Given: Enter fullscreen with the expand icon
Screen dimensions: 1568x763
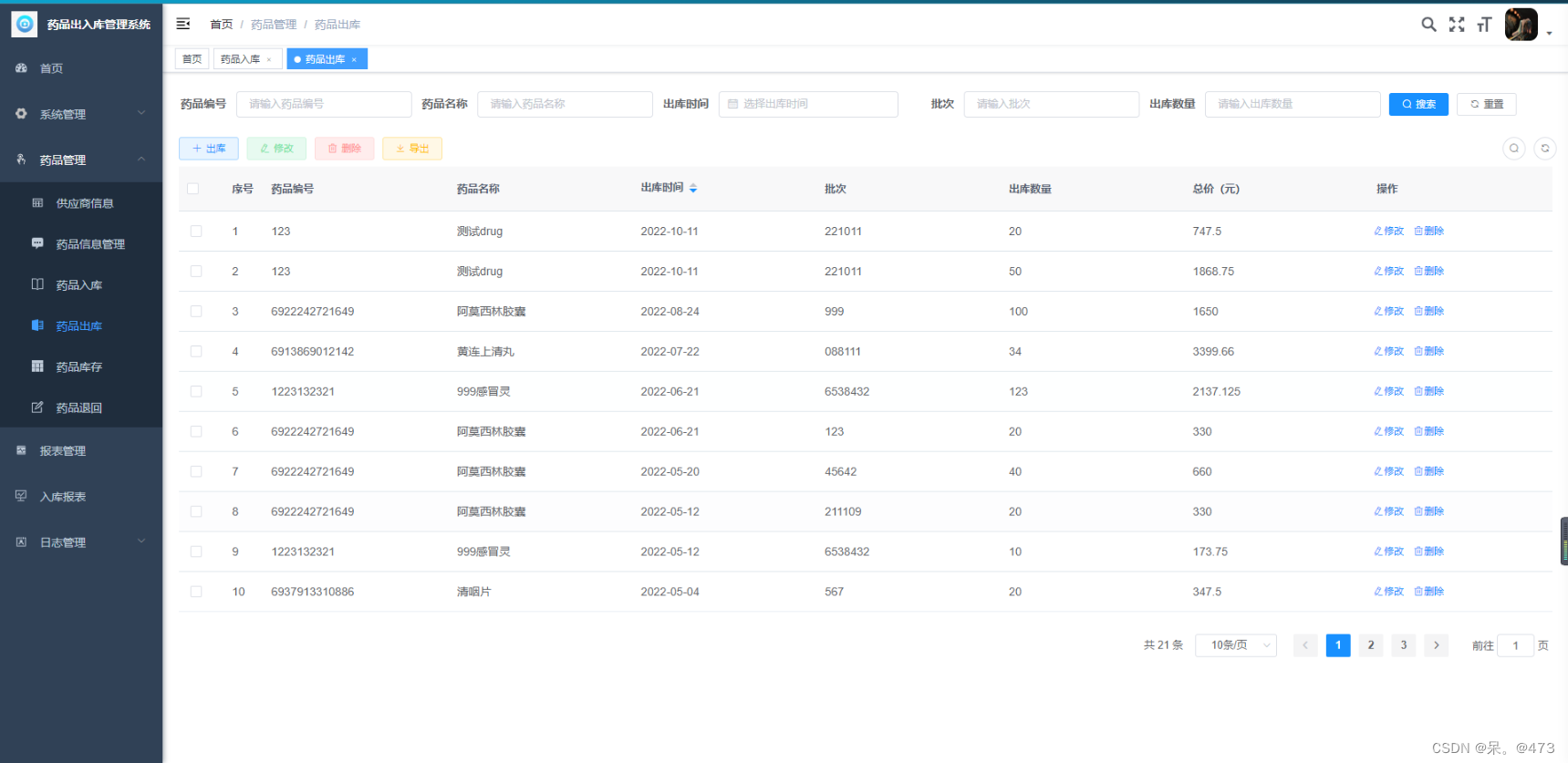Looking at the screenshot, I should [1457, 25].
